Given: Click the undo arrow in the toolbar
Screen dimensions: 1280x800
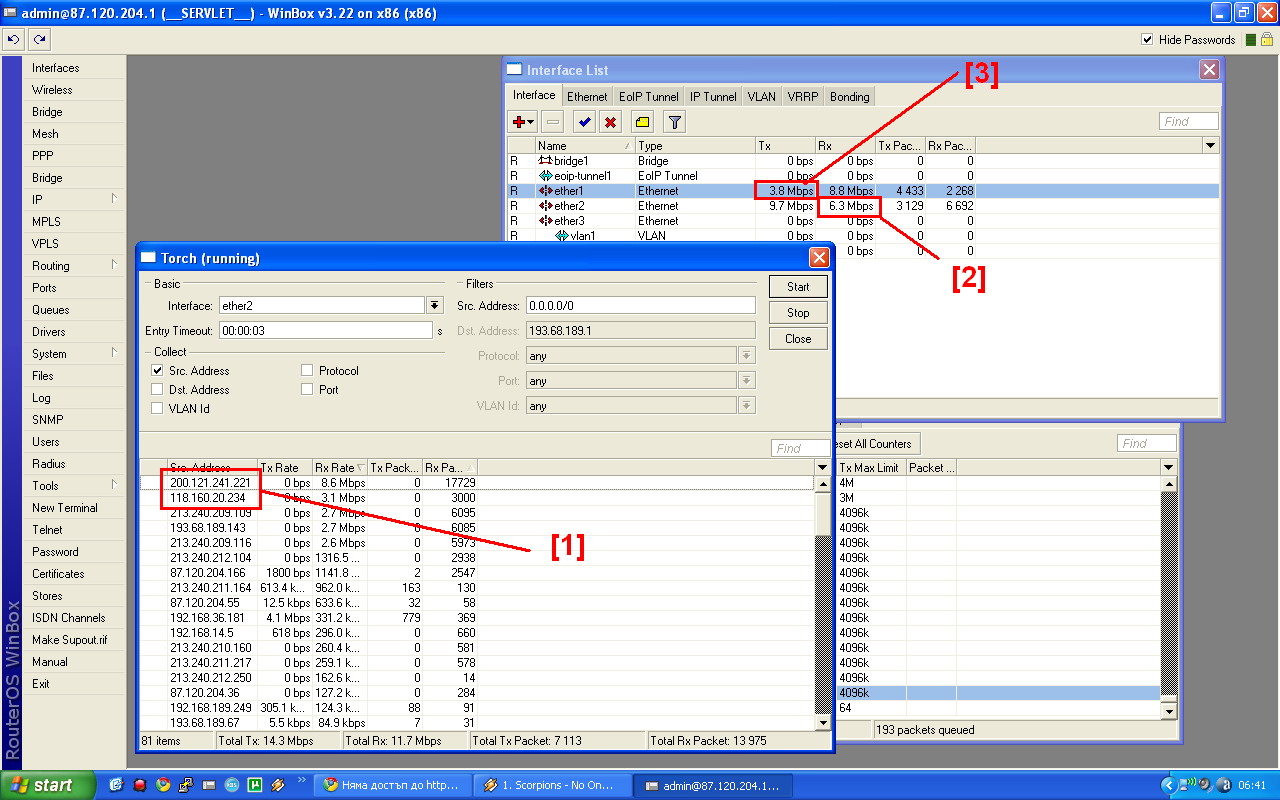Looking at the screenshot, I should [x=13, y=39].
